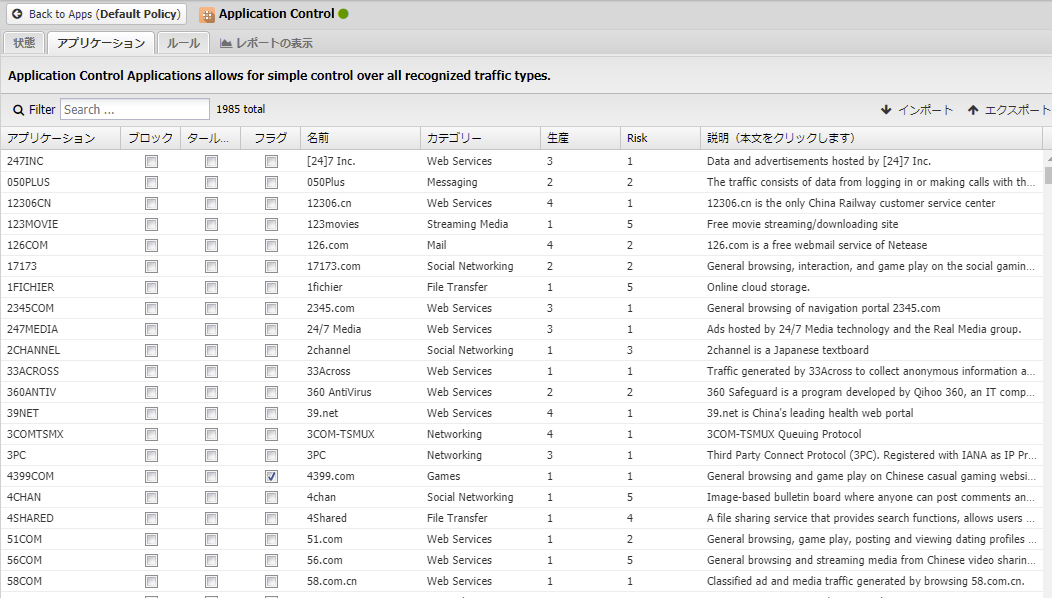Screen dimensions: 1052x598
Task: Check the flag checkbox for 4CHAN
Action: click(x=271, y=498)
